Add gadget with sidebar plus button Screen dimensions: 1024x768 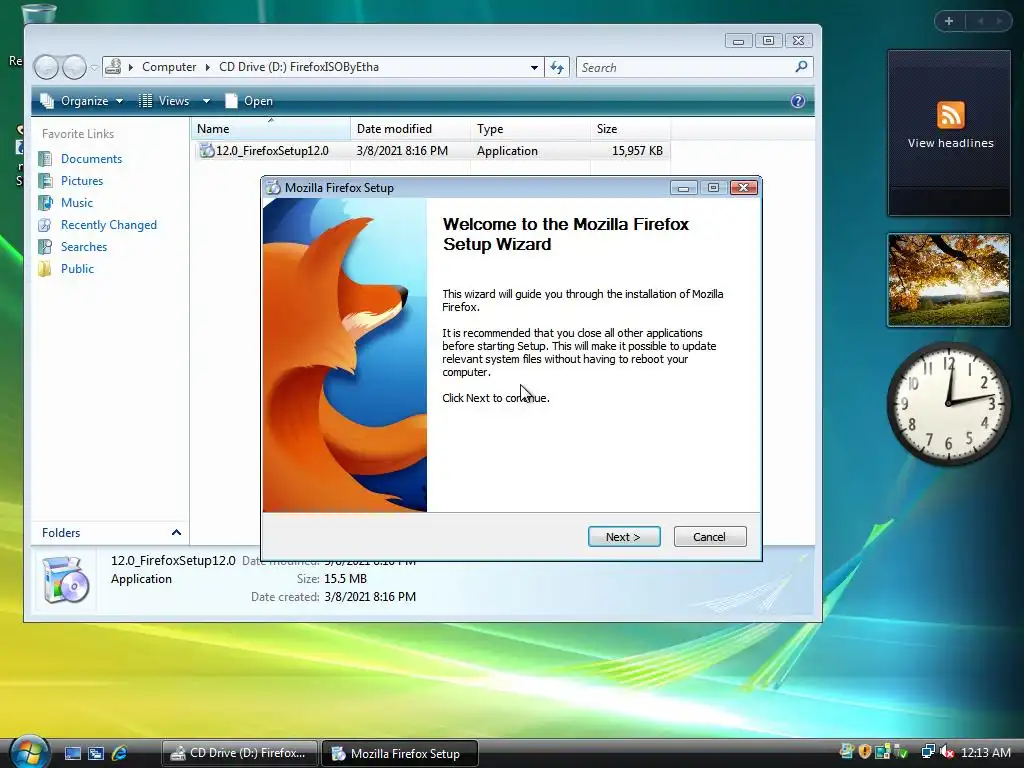[949, 21]
